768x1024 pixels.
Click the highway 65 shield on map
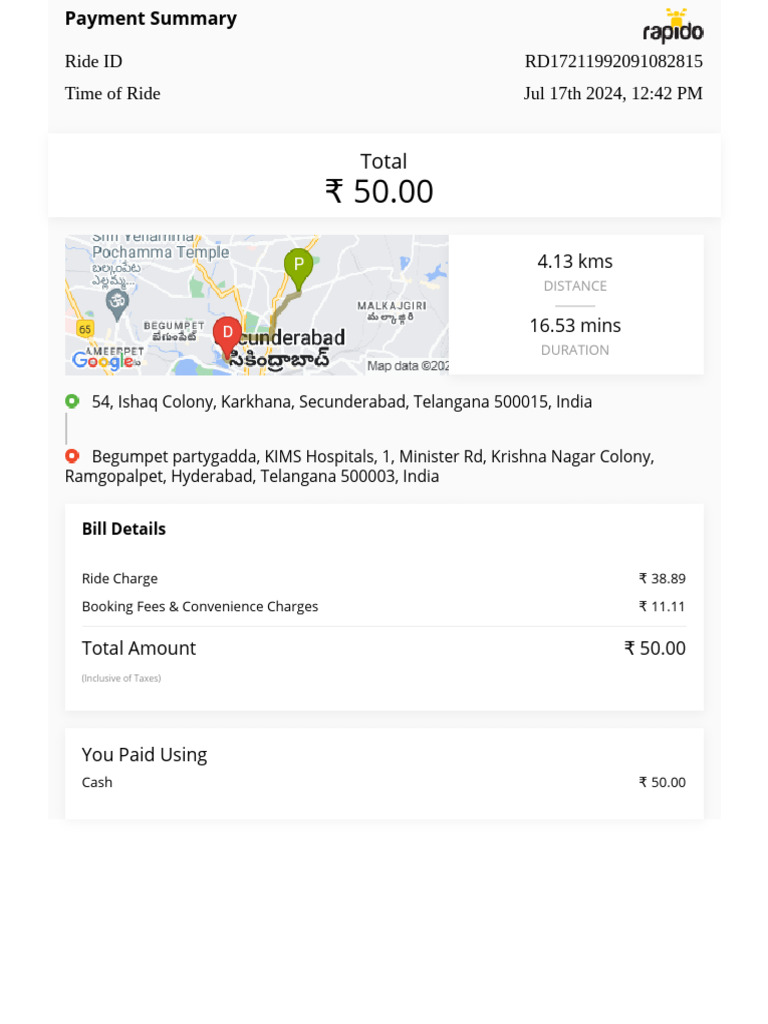point(85,328)
